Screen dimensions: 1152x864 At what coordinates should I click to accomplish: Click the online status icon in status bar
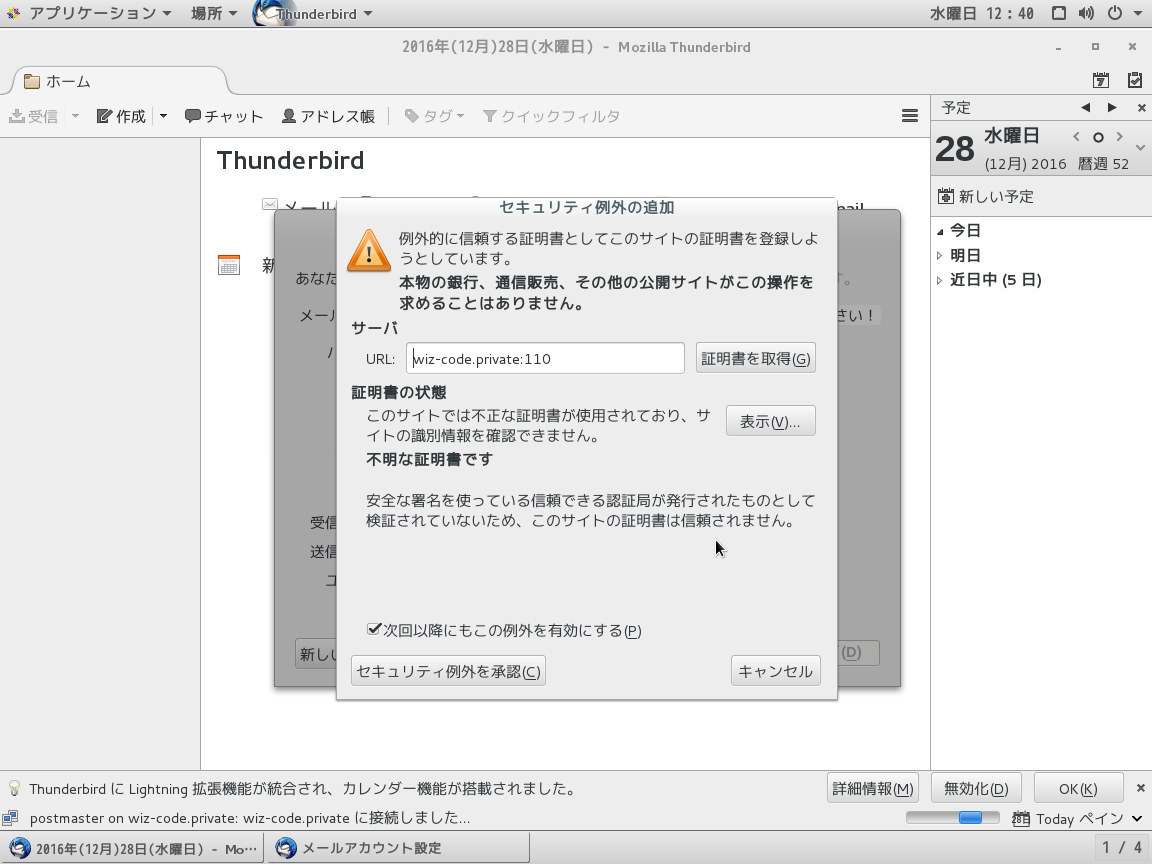pyautogui.click(x=10, y=818)
